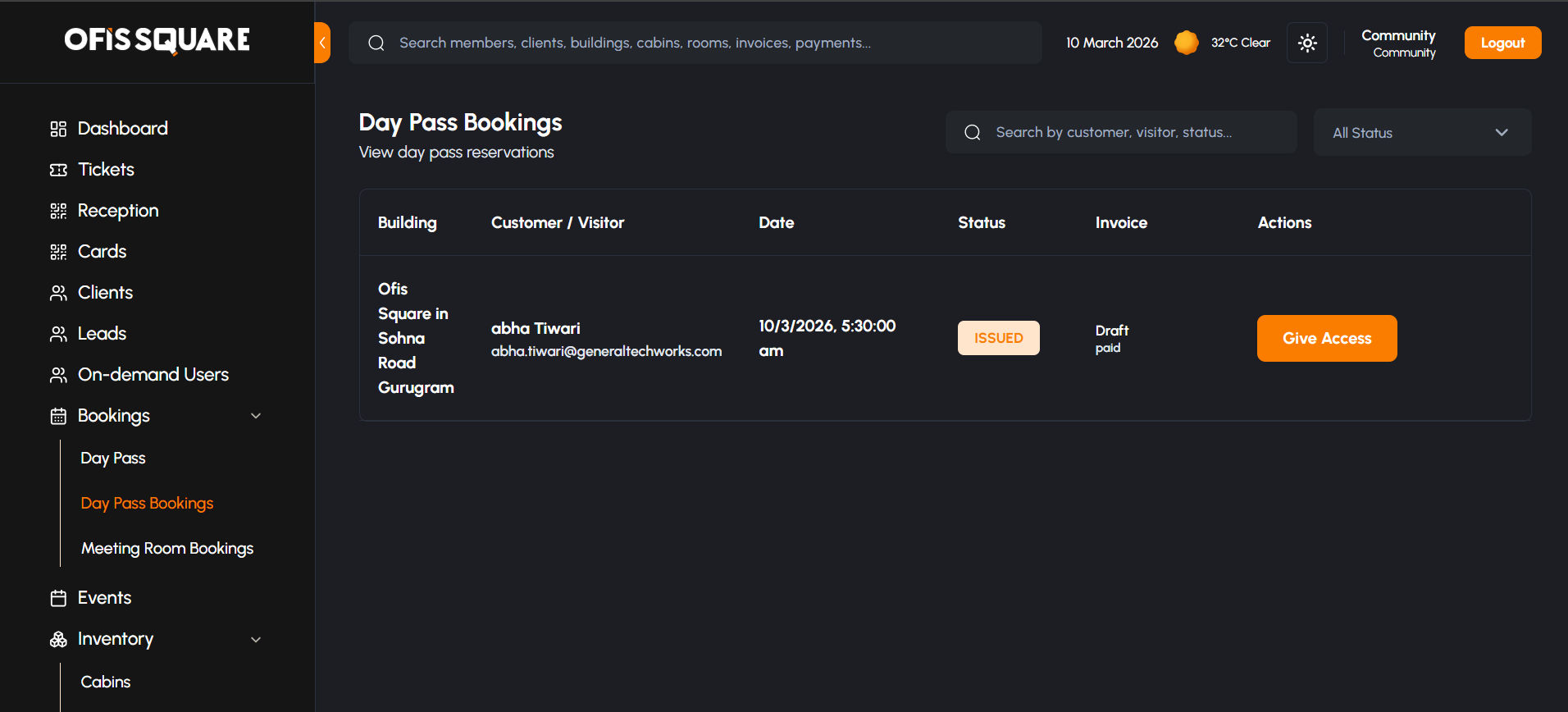Click the sun weather icon
1568x712 pixels.
coord(1186,43)
